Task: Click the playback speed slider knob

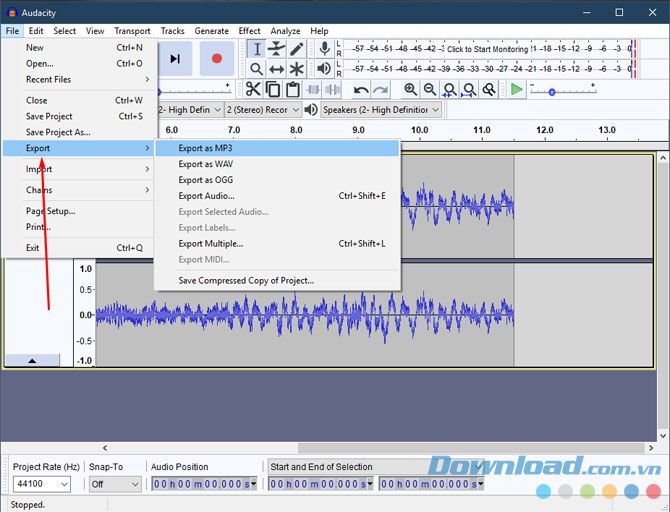Action: click(x=552, y=92)
